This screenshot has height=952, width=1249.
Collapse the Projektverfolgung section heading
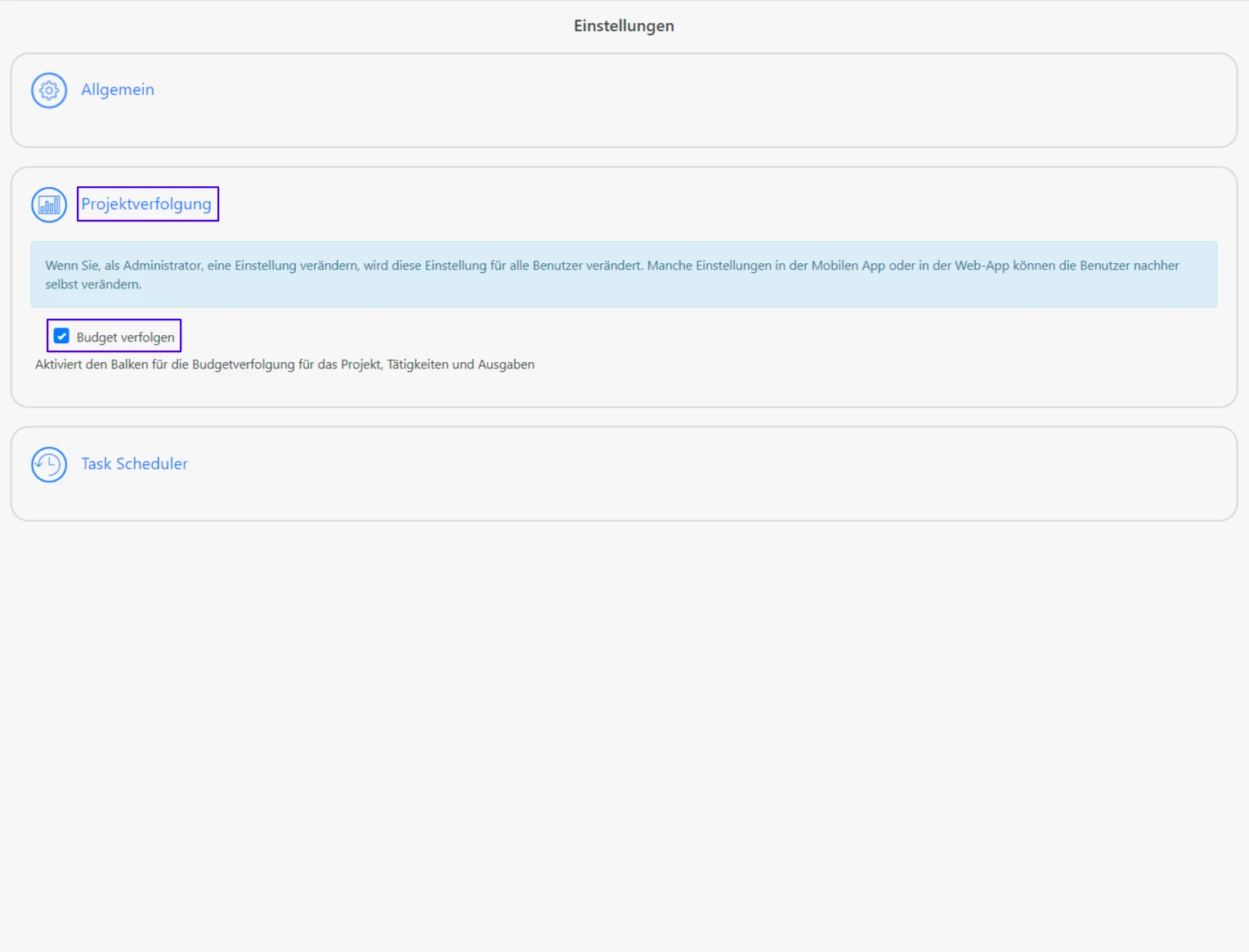click(x=146, y=204)
